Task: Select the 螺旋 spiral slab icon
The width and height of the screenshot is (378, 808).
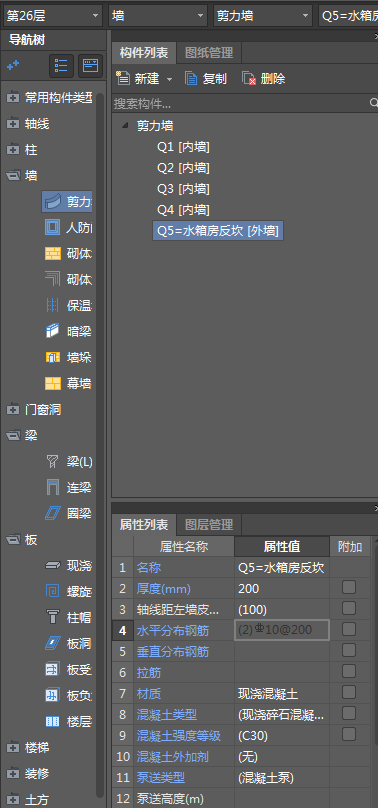Action: click(x=53, y=591)
